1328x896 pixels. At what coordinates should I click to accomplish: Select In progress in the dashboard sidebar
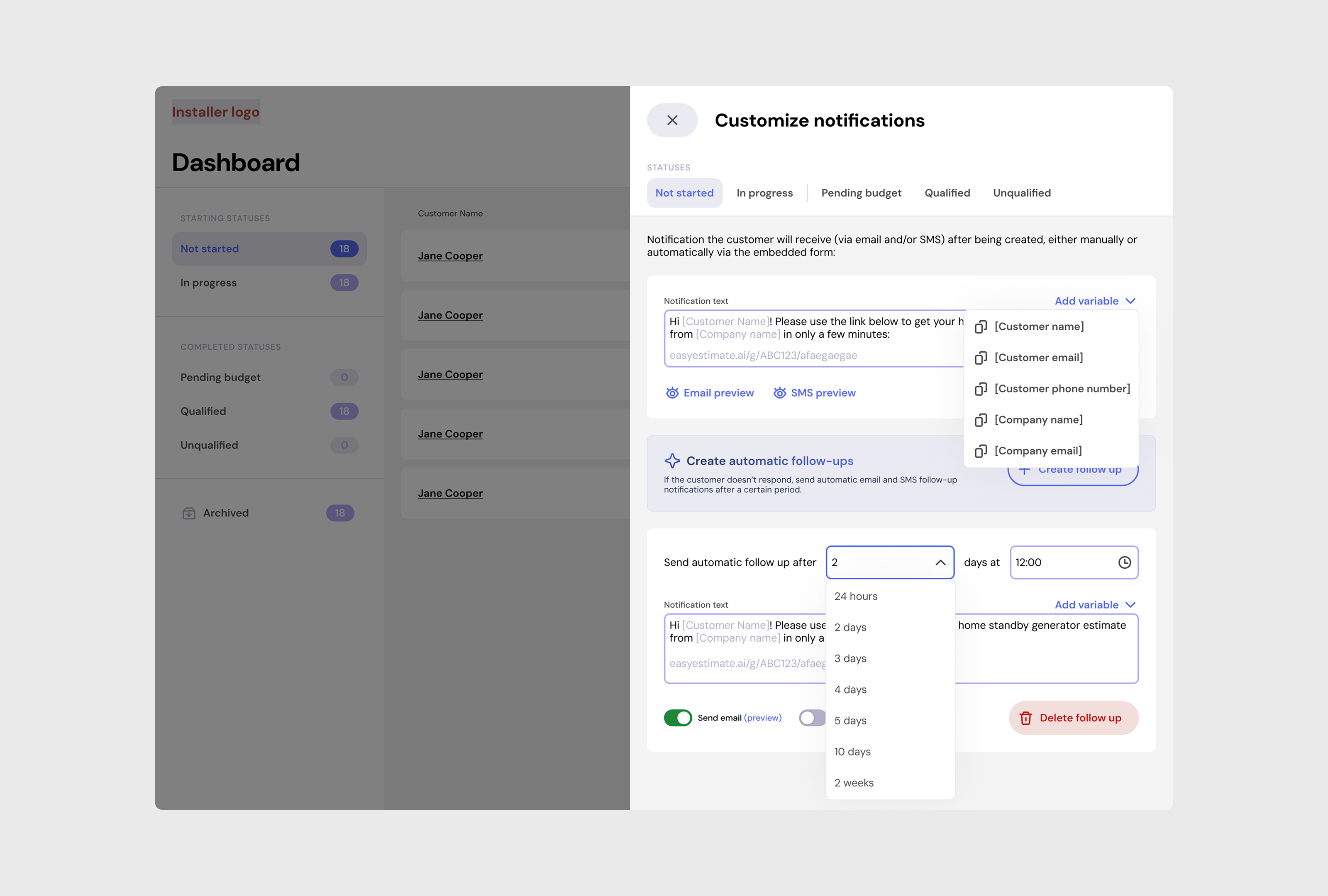click(x=269, y=282)
